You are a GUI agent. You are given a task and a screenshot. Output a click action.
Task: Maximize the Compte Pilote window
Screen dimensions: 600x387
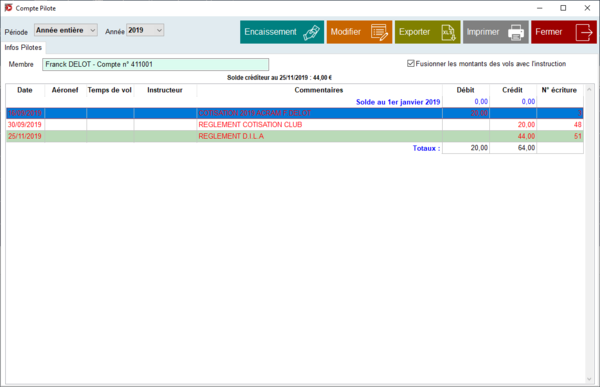(563, 8)
